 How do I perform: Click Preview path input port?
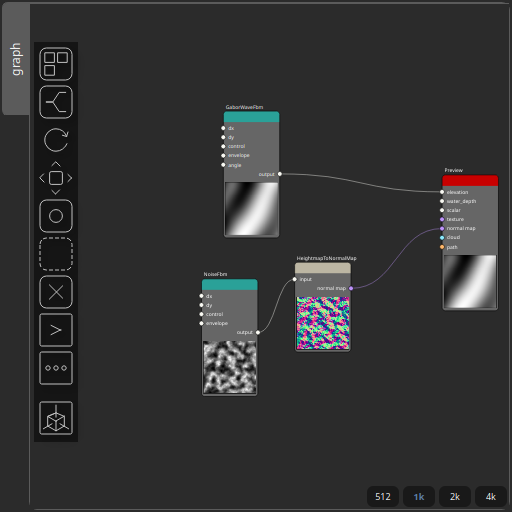(x=442, y=247)
